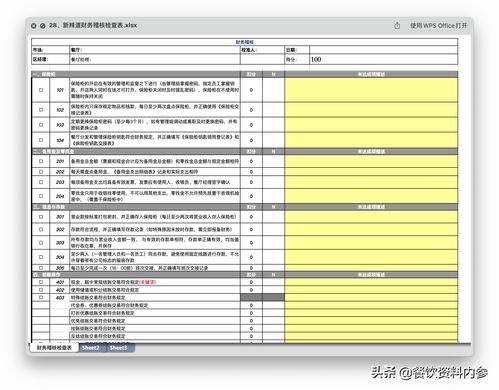Select the 餐厅经理 field cell

tap(155, 59)
